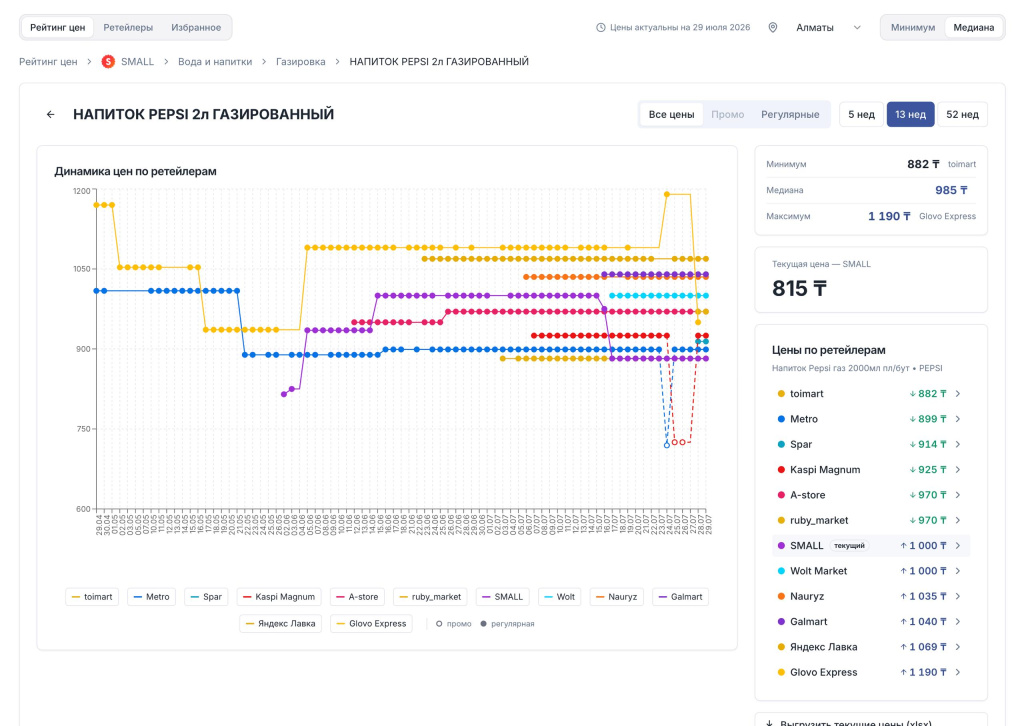Viewport: 1024px width, 726px height.
Task: Click the Glovo Express legend color chip
Action: 340,623
